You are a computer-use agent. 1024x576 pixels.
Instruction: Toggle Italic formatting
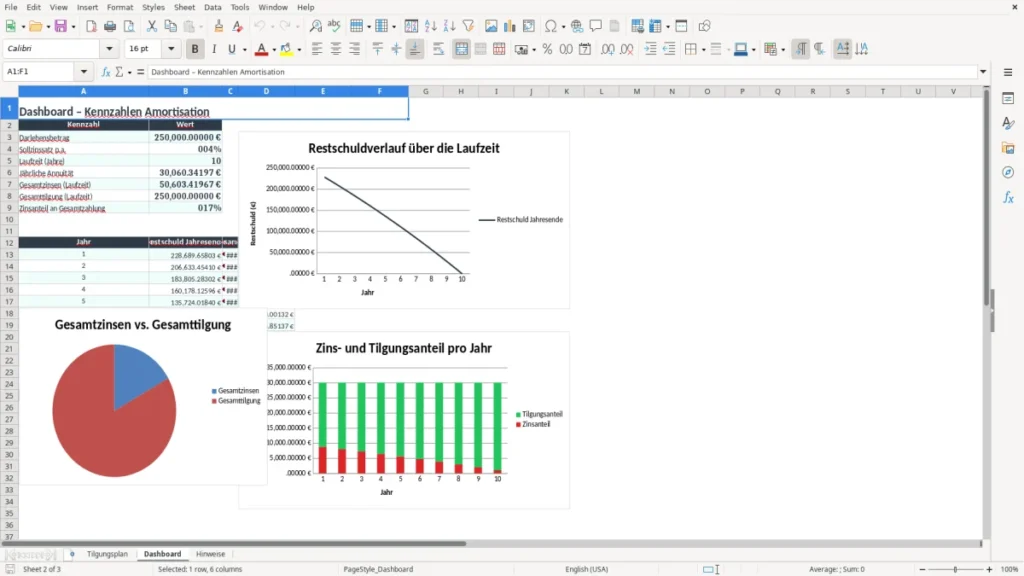214,49
